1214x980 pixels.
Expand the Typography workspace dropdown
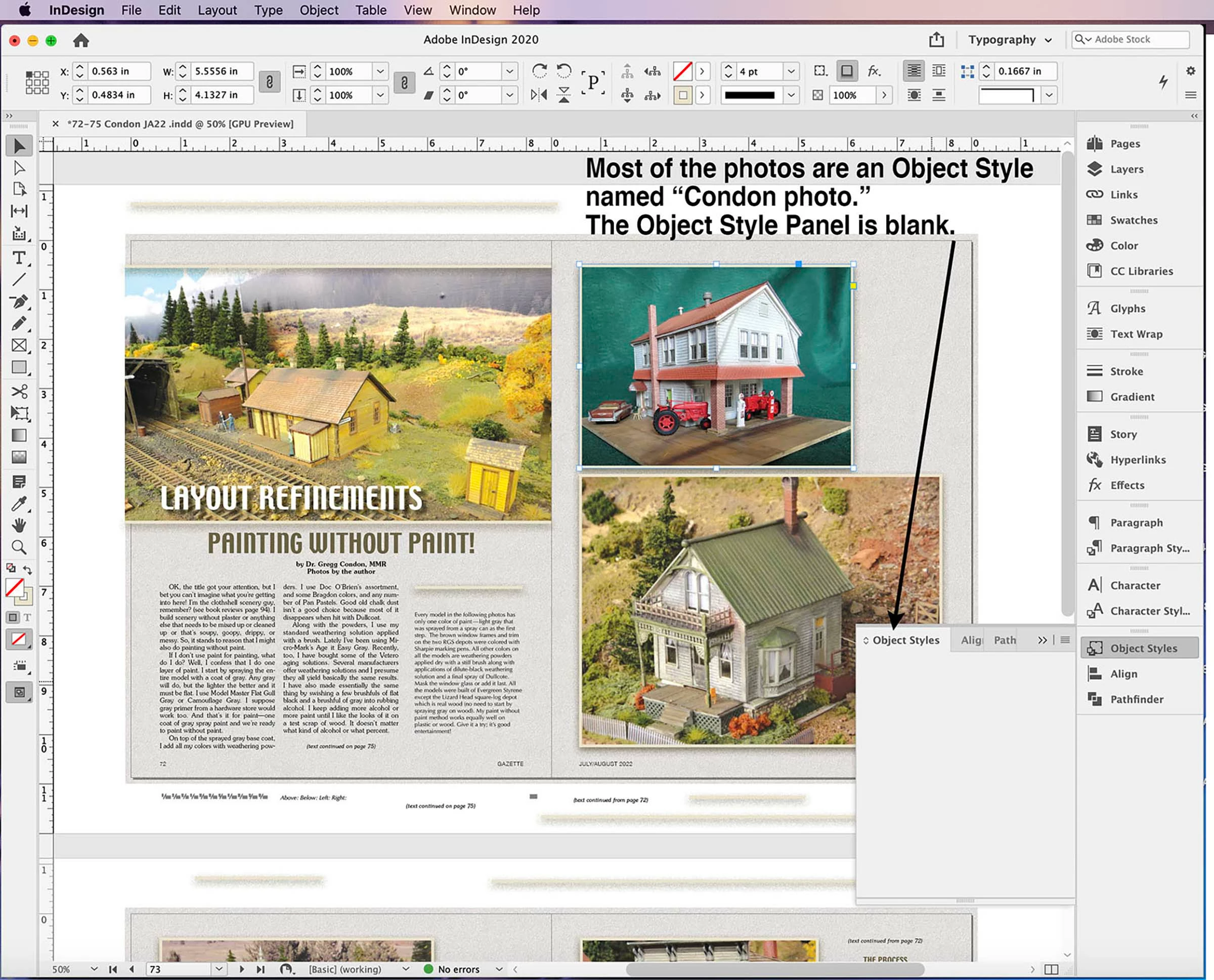[1010, 40]
